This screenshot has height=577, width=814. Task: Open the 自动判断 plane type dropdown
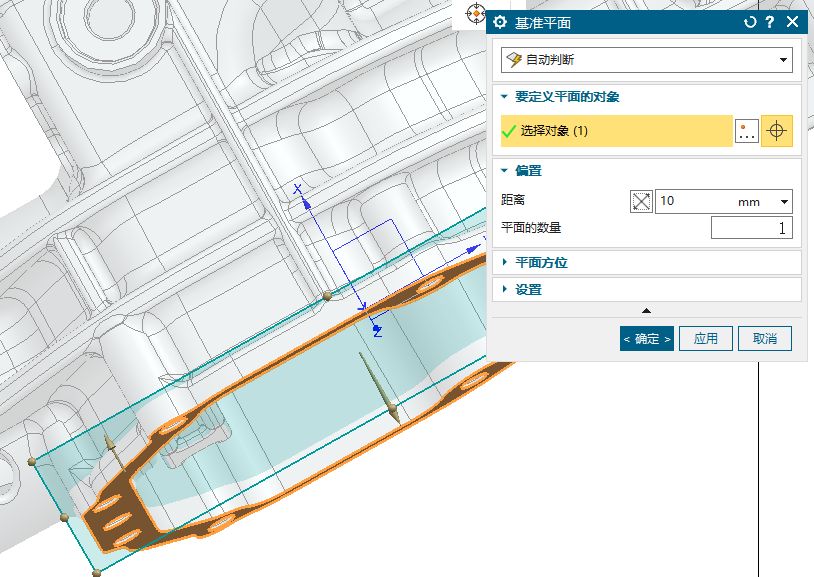[647, 60]
